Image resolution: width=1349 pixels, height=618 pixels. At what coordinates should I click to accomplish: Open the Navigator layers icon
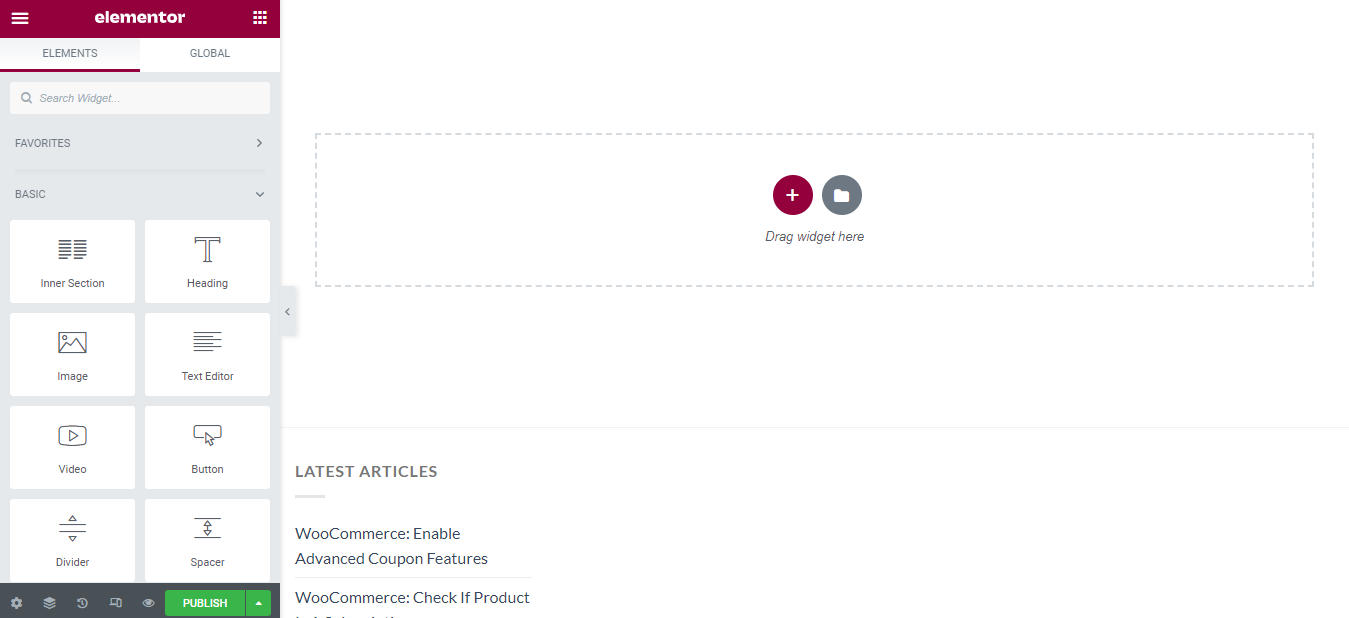tap(49, 603)
